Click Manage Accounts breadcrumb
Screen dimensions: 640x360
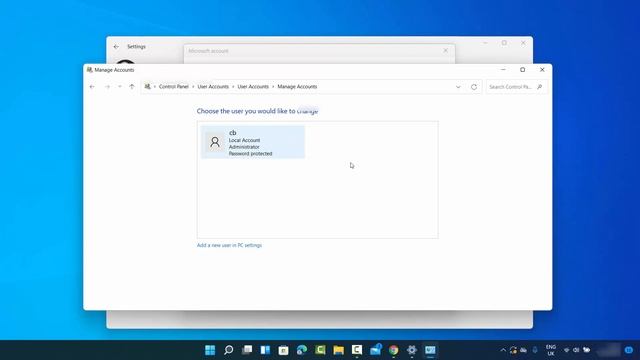[x=297, y=87]
